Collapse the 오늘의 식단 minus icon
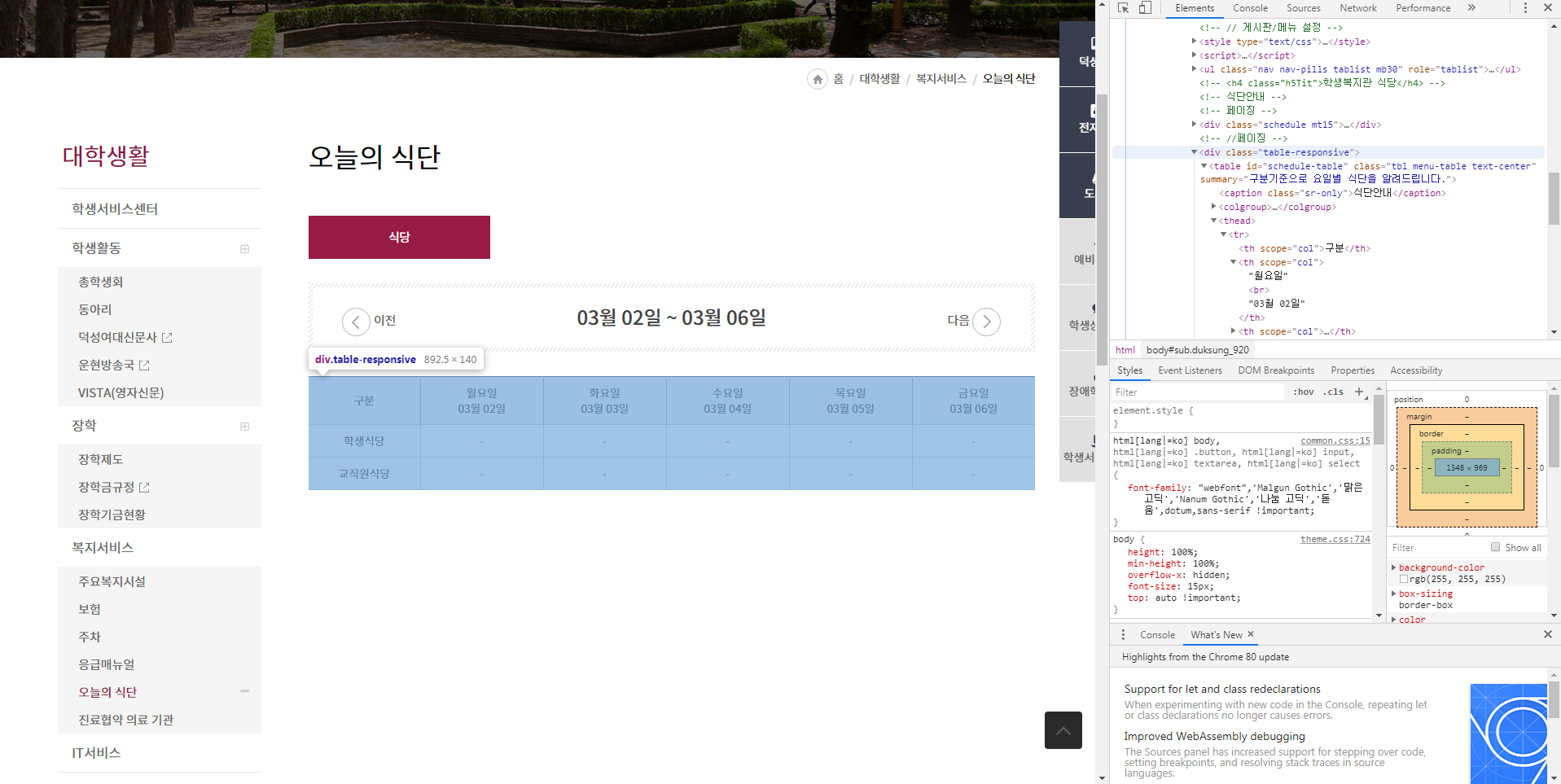 (244, 691)
